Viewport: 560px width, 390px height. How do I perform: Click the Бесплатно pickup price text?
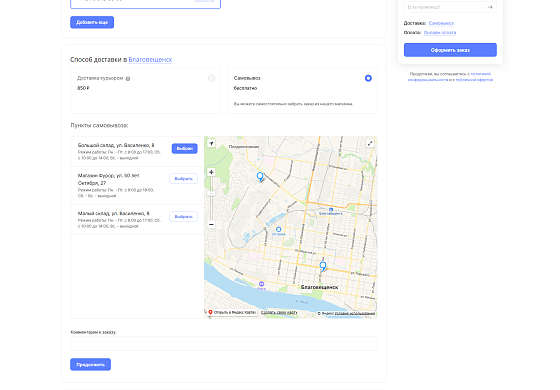pyautogui.click(x=245, y=88)
